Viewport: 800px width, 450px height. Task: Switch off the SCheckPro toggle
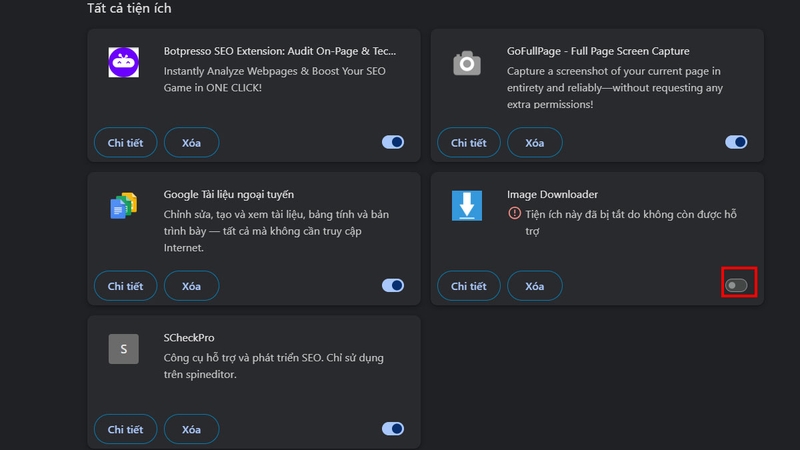tap(393, 430)
